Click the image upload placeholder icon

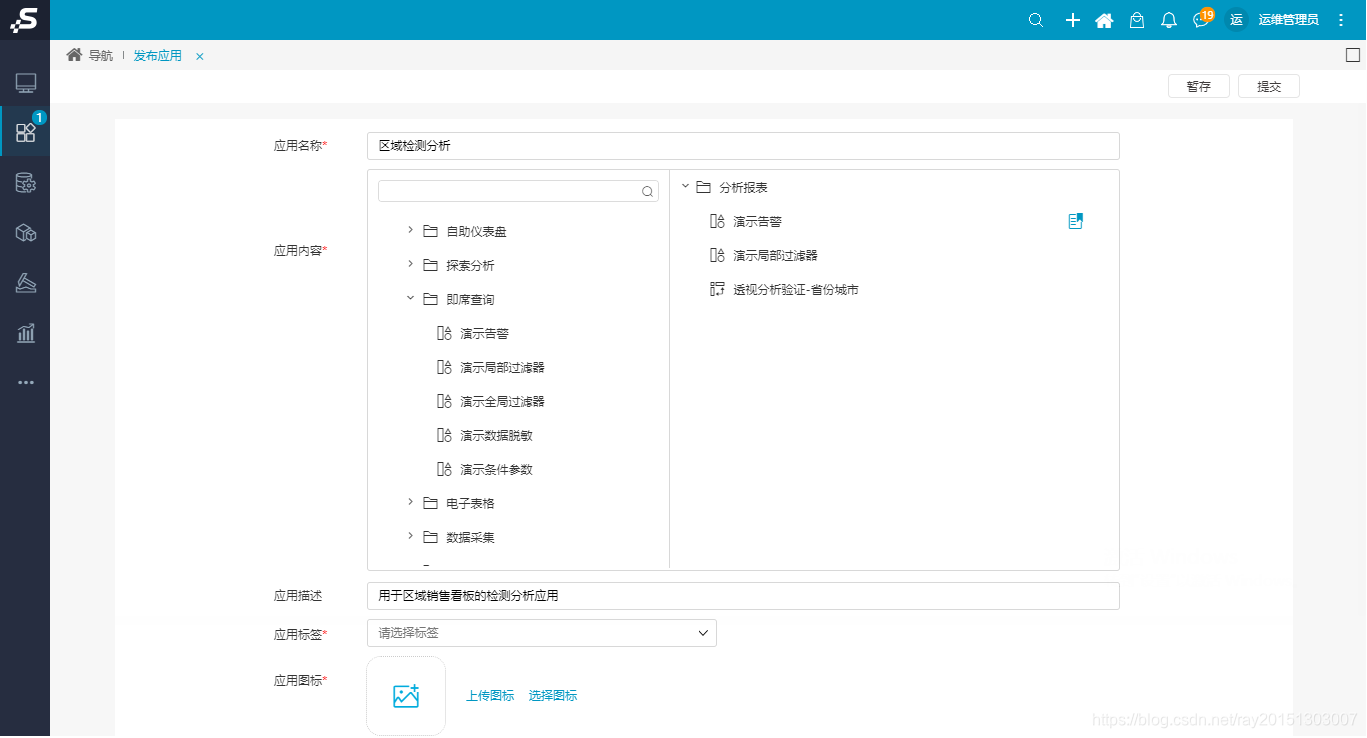pos(406,696)
